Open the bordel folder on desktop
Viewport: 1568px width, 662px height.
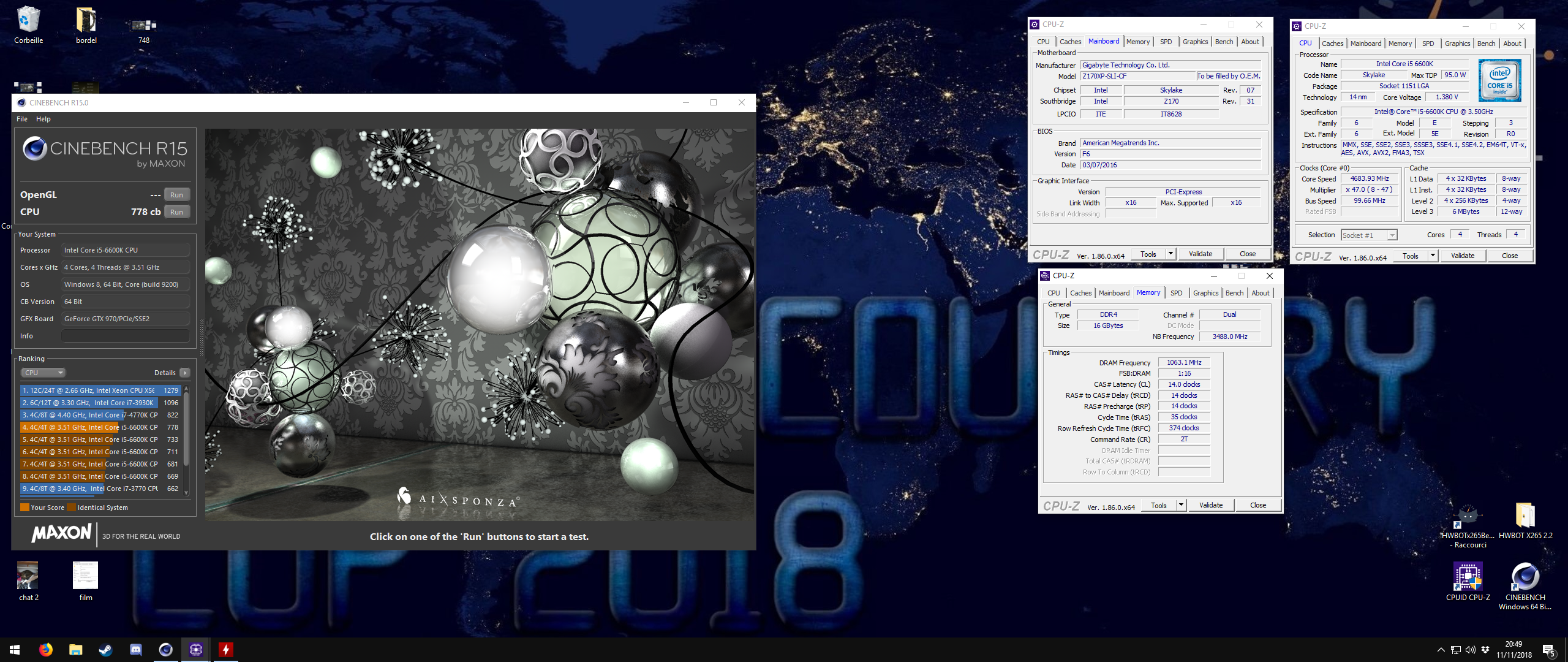click(x=86, y=25)
